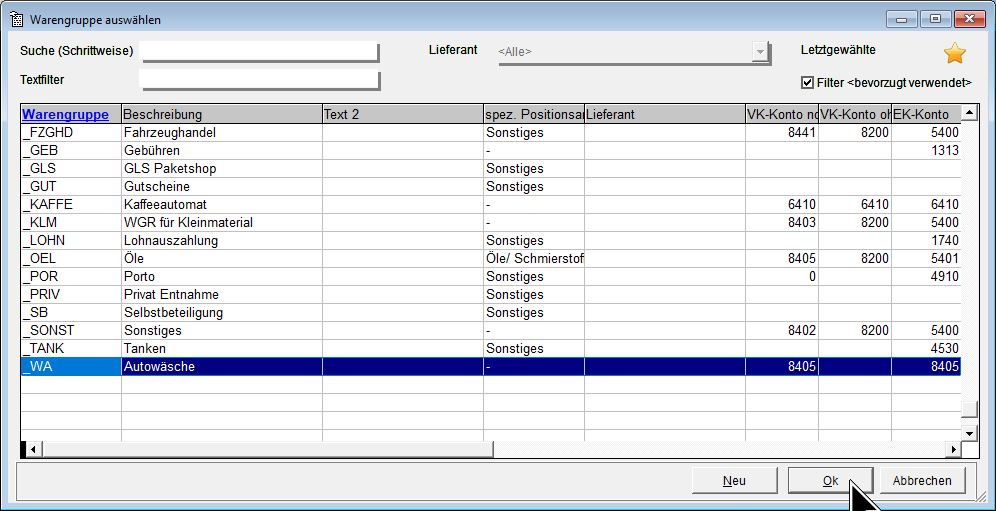The width and height of the screenshot is (996, 511).
Task: Click the horizontal scrollbar left arrow
Action: [x=30, y=450]
